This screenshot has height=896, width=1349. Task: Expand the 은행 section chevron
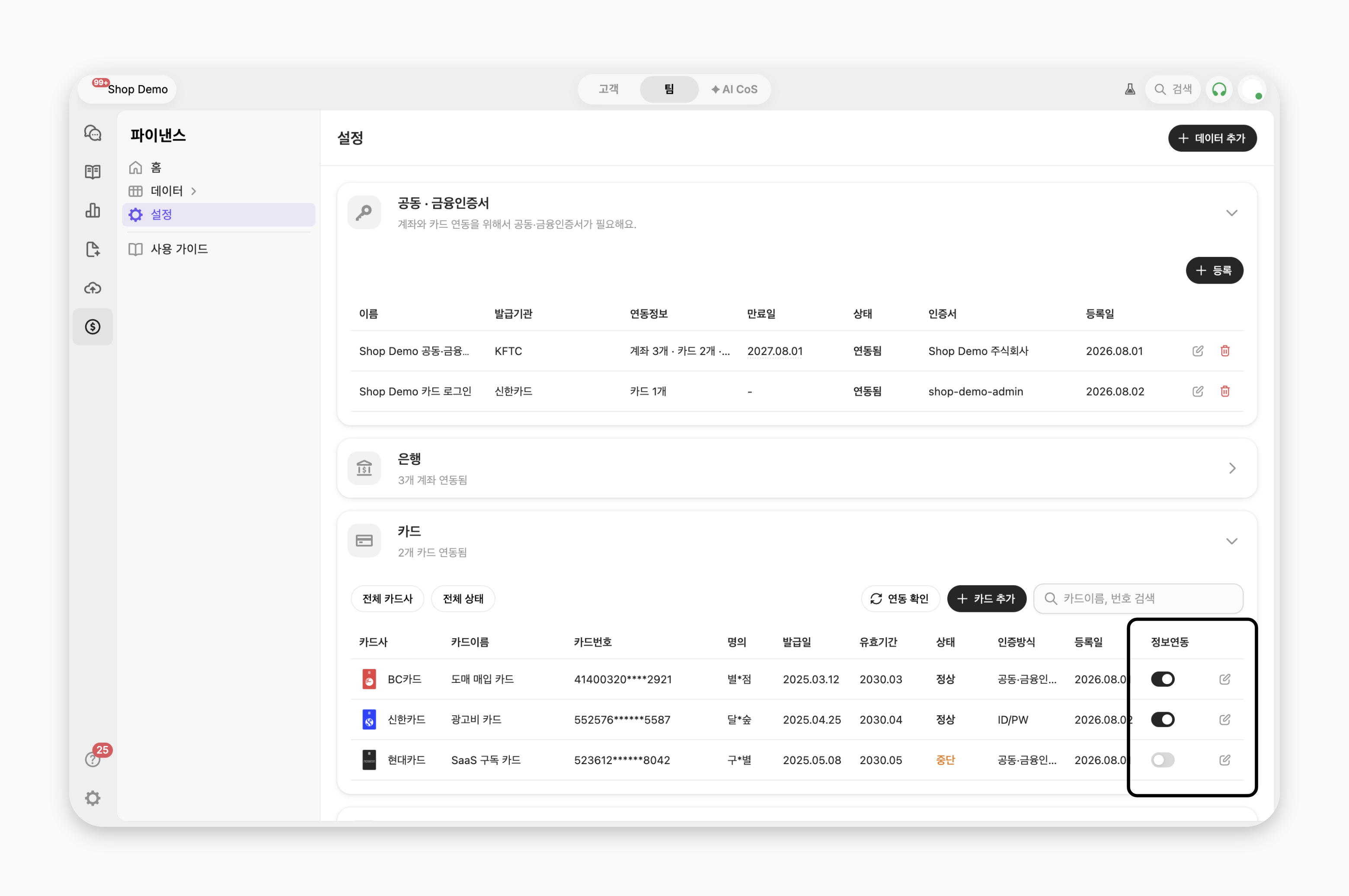pos(1232,468)
